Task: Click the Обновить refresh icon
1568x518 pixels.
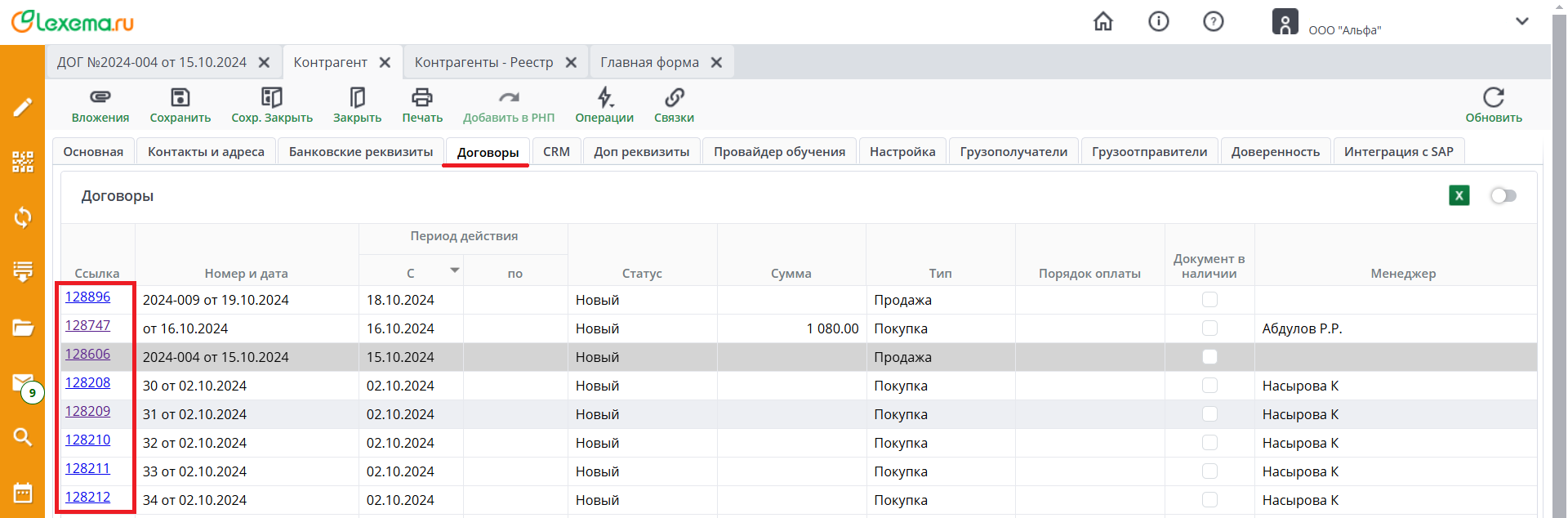Action: point(1493,98)
